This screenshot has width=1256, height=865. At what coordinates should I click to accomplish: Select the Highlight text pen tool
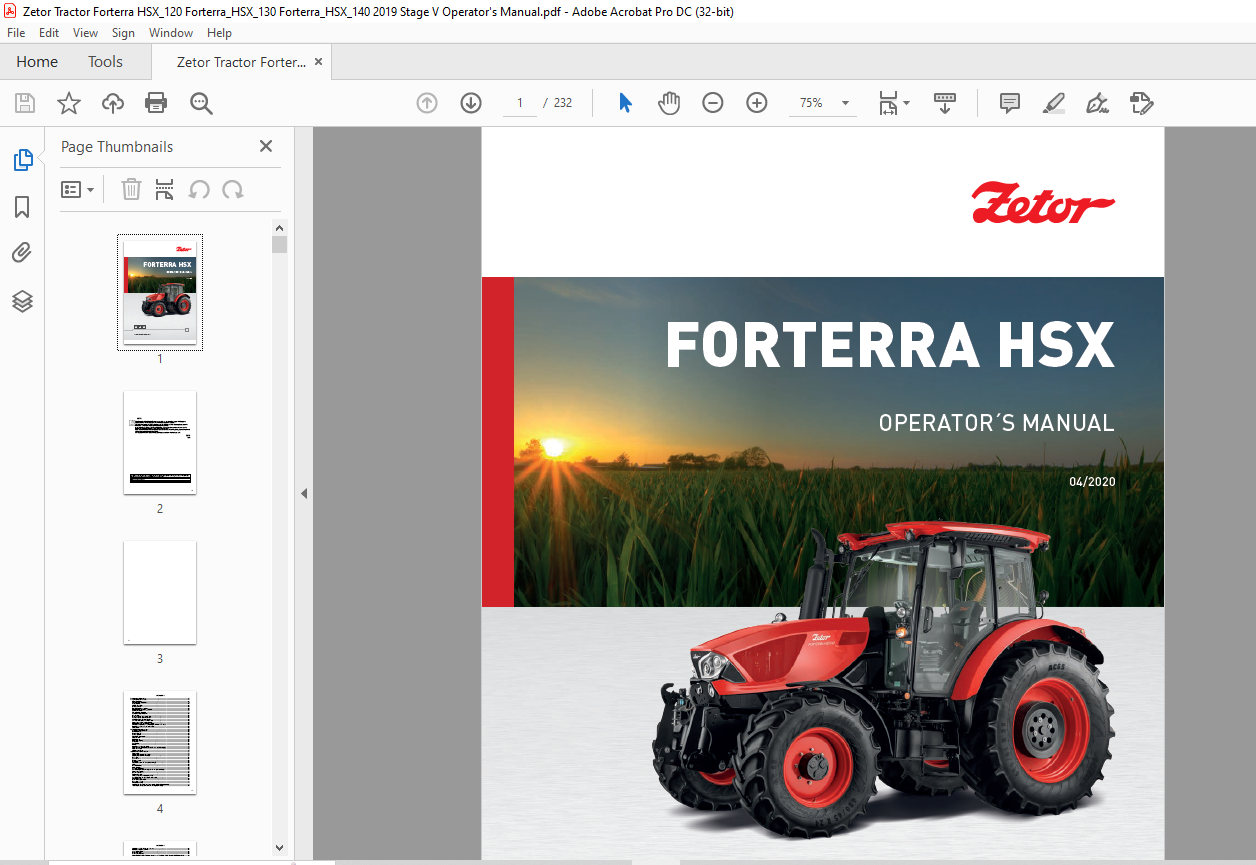pos(1054,103)
